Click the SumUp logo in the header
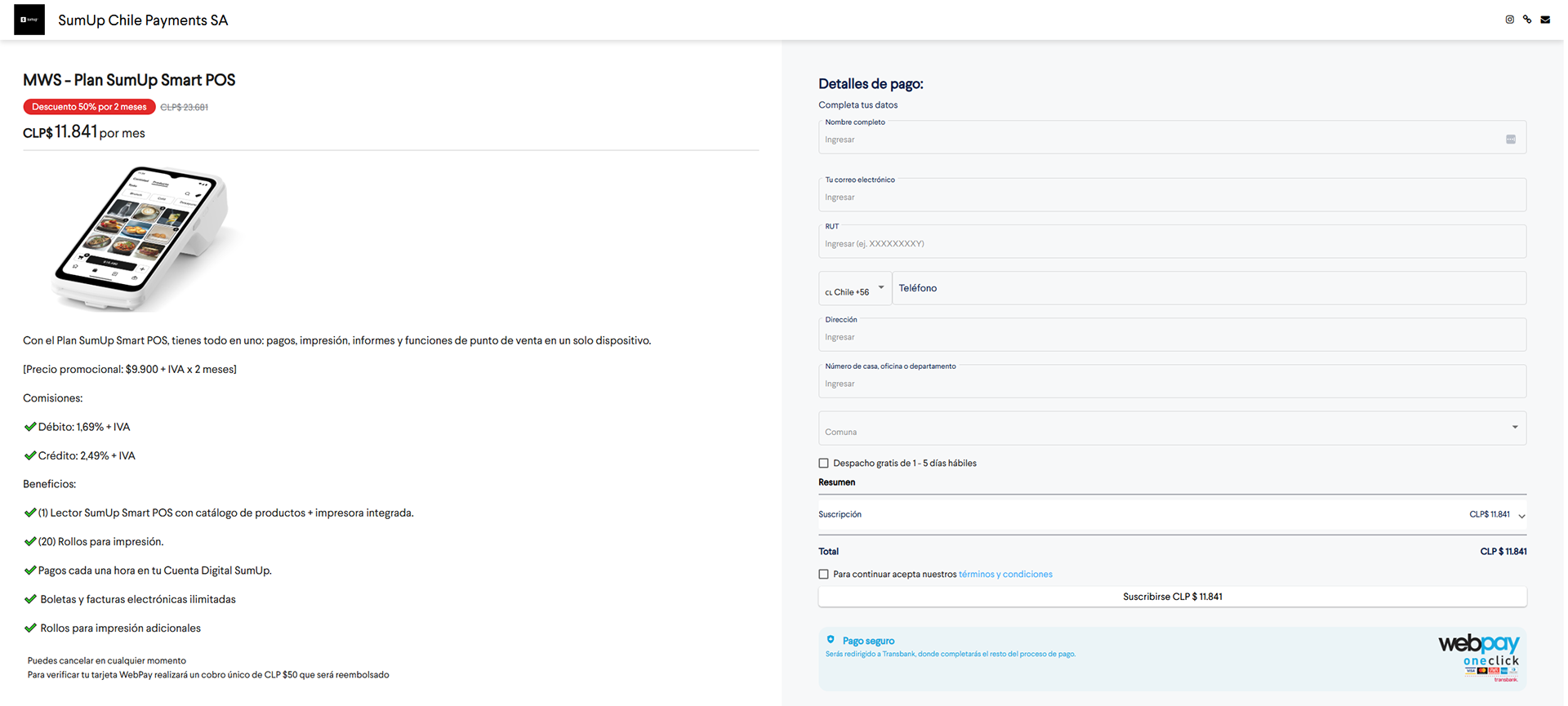The image size is (1568, 706). pyautogui.click(x=29, y=20)
